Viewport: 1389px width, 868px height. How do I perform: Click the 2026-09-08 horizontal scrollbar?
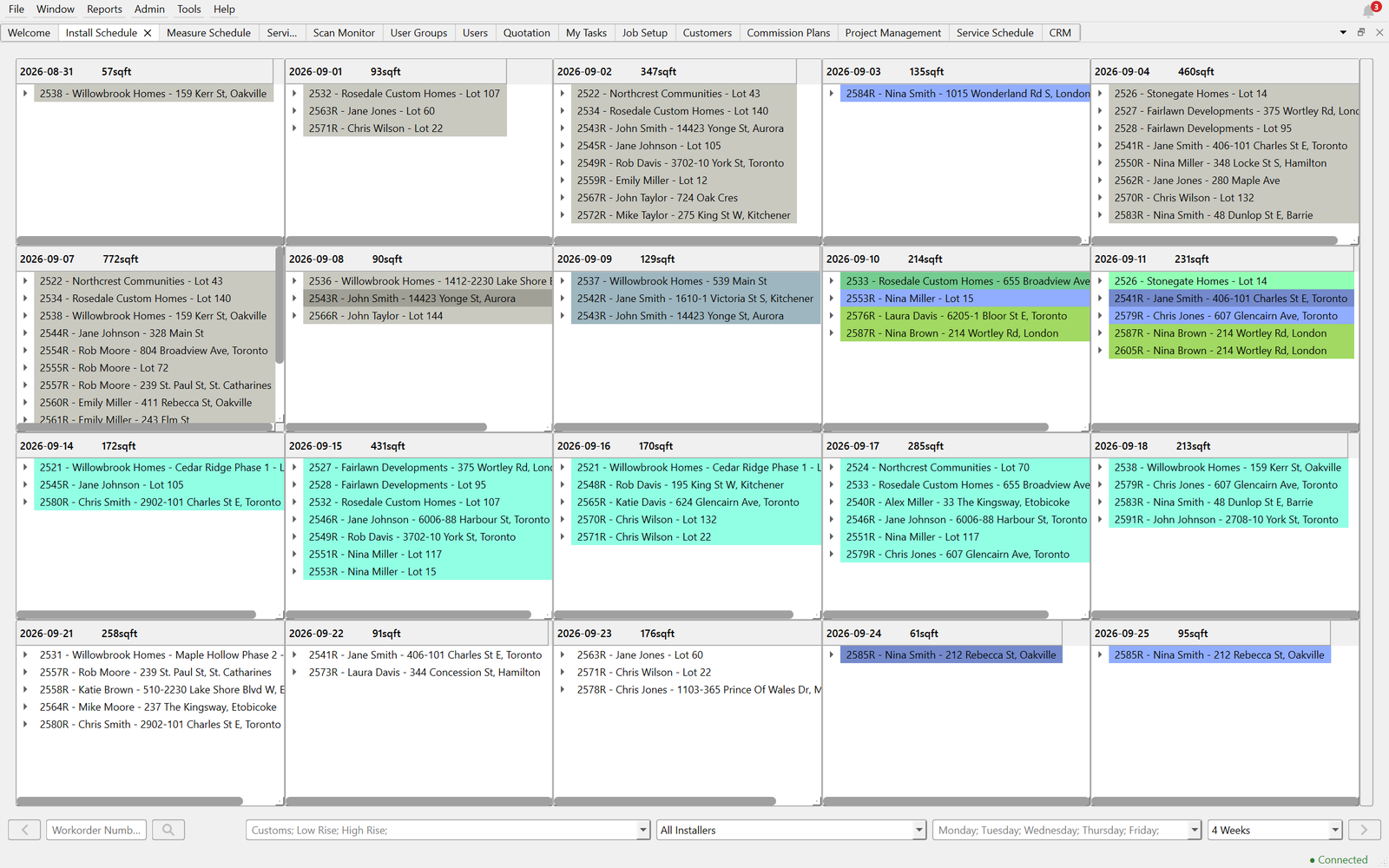point(386,427)
